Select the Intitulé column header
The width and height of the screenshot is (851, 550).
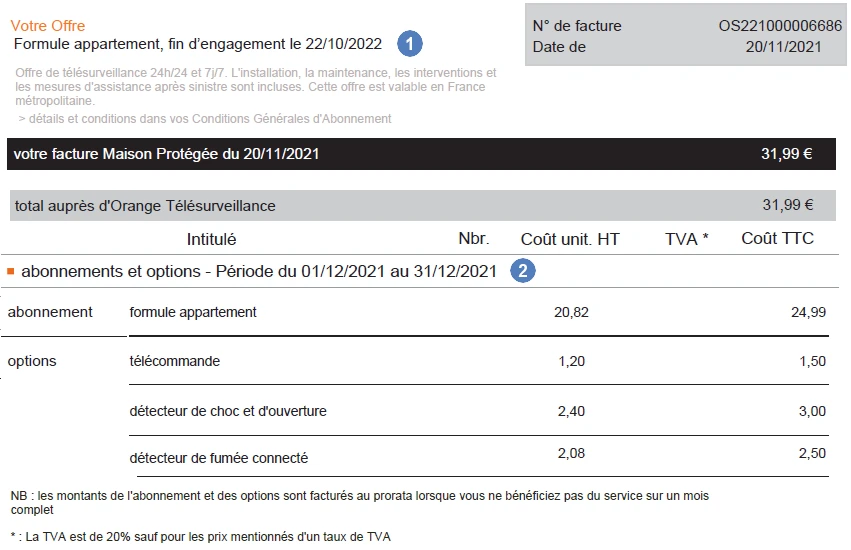[211, 239]
